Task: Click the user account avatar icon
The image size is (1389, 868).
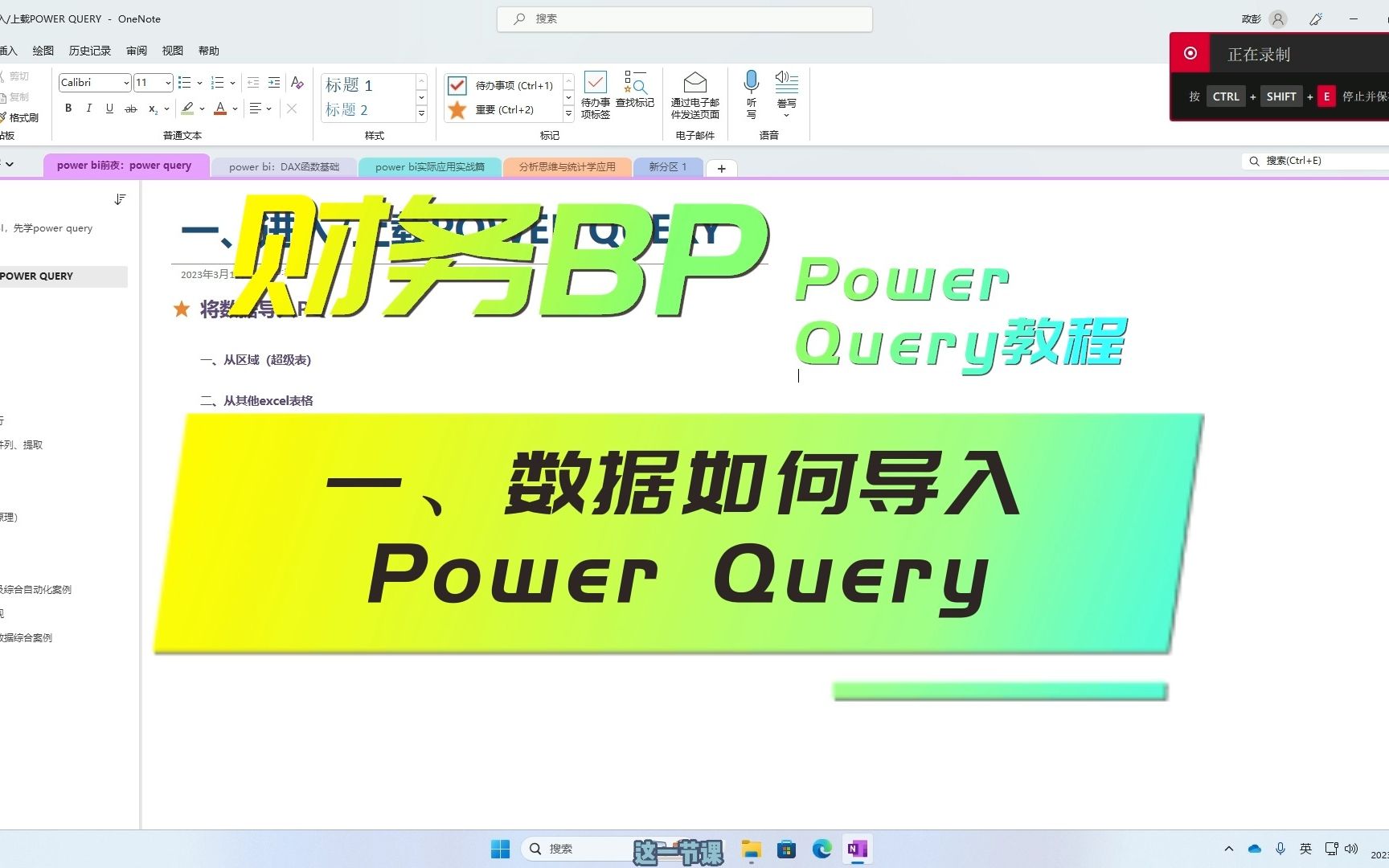Action: click(x=1278, y=19)
